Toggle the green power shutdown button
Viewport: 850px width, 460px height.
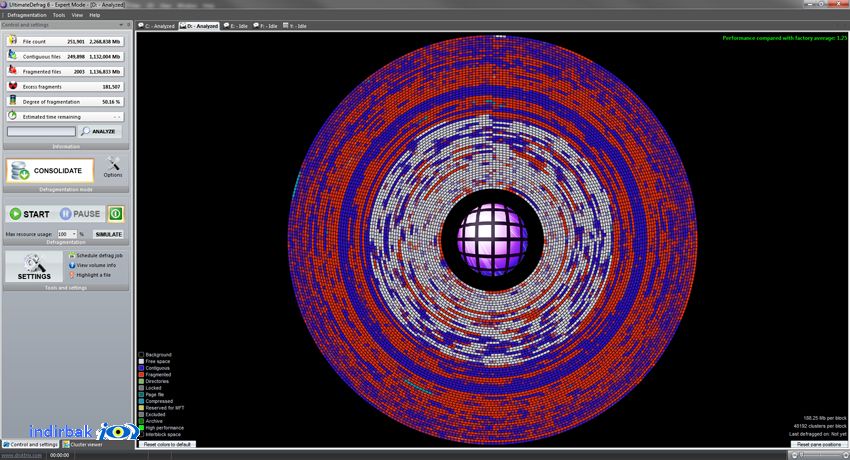[x=115, y=214]
